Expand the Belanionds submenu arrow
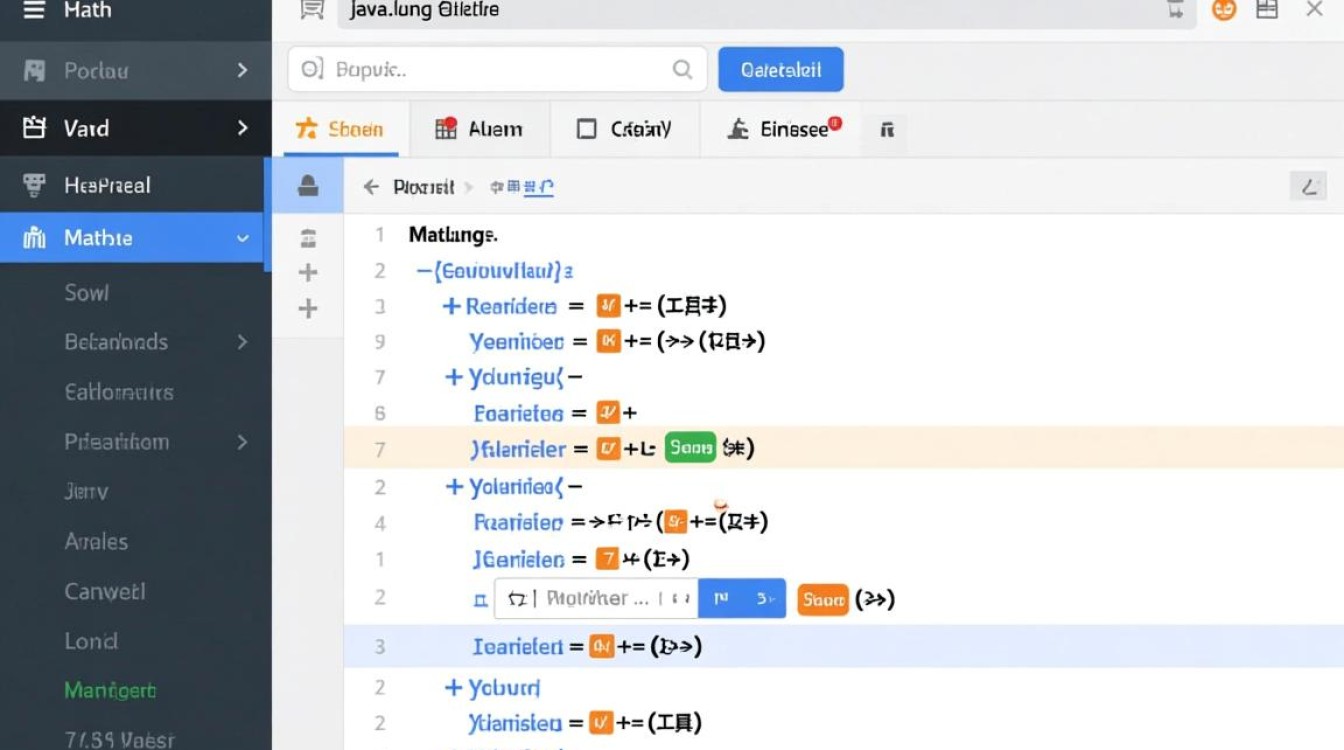Viewport: 1344px width, 750px height. point(242,342)
